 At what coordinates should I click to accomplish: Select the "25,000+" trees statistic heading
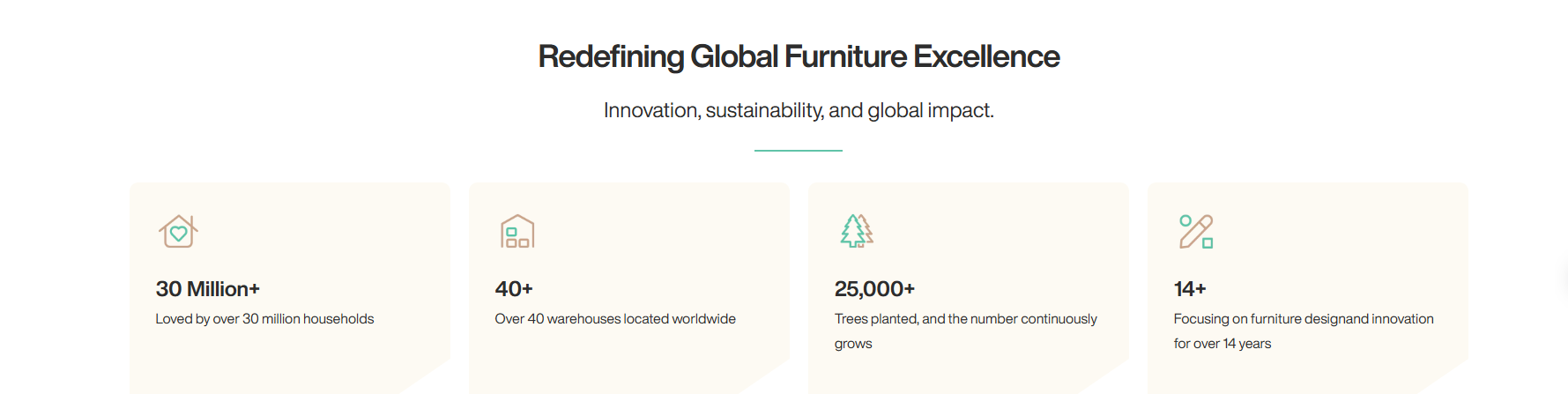(875, 289)
